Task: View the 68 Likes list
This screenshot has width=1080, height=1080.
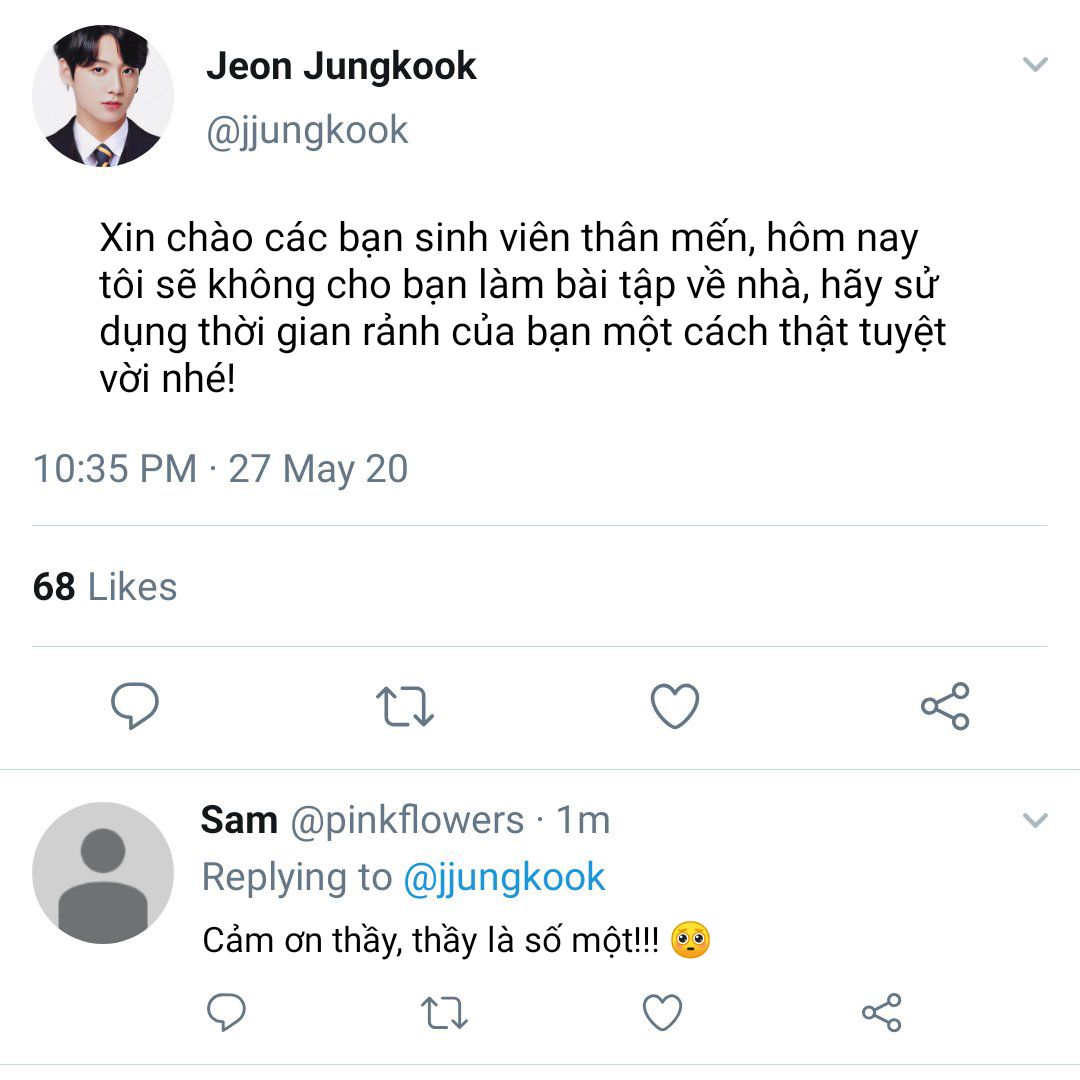Action: click(x=105, y=587)
